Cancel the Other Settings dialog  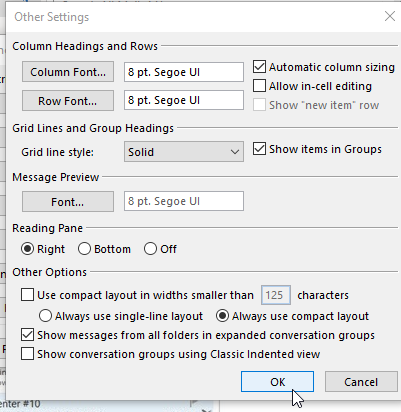[x=361, y=382]
